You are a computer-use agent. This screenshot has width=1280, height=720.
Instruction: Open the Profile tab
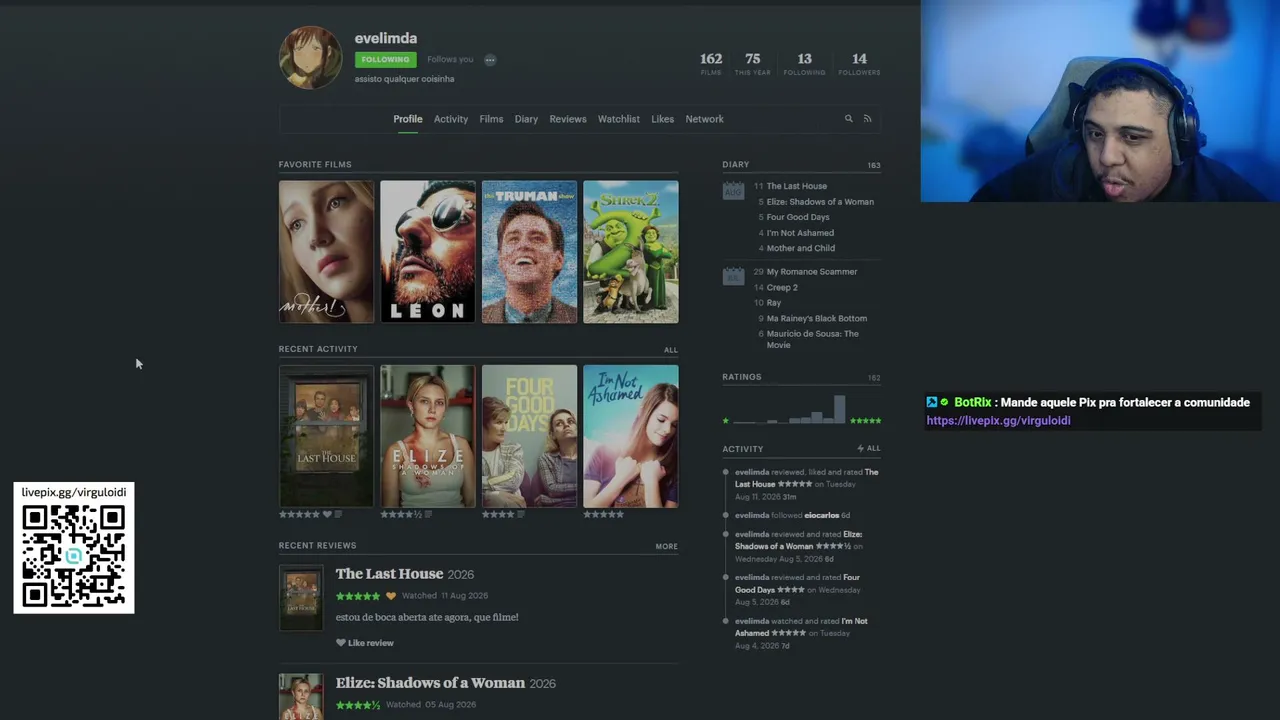click(408, 119)
